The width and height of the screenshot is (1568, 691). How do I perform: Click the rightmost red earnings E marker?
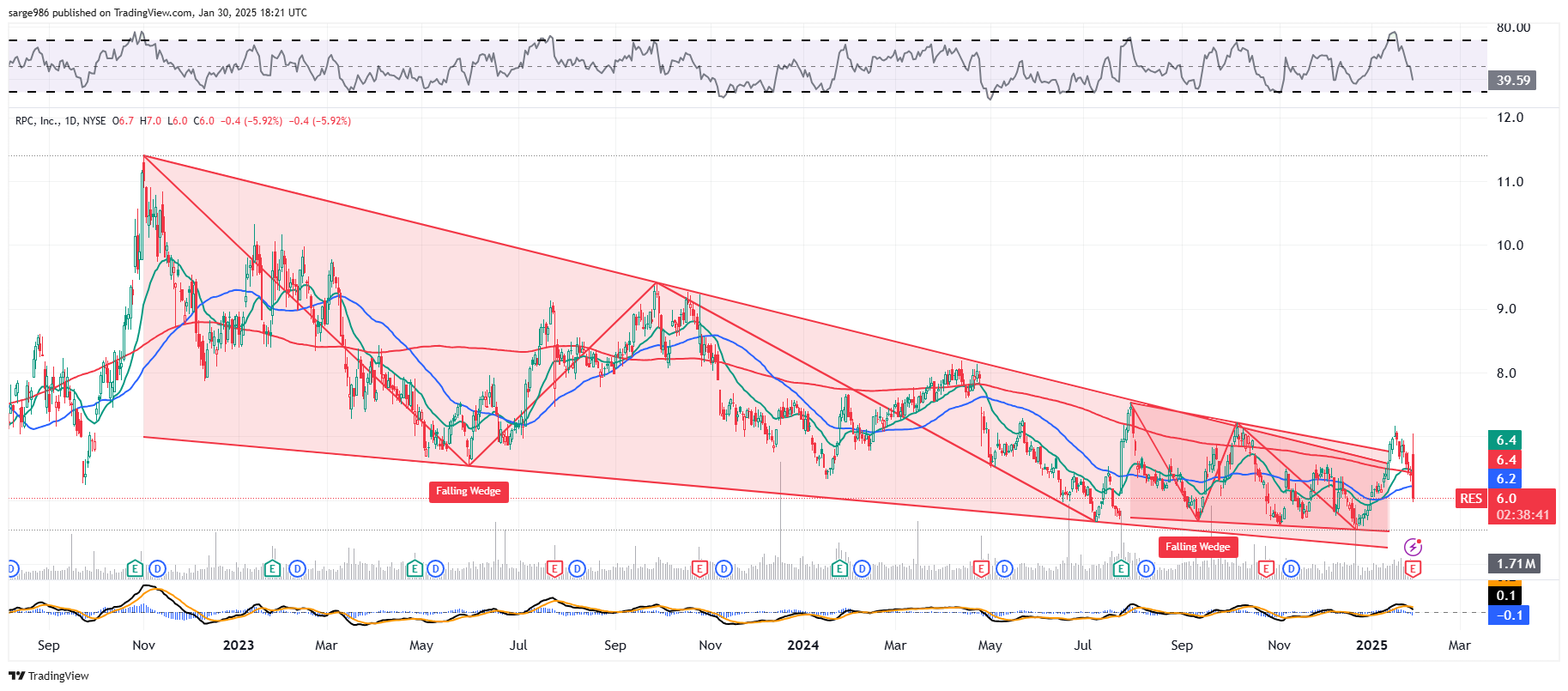(x=1413, y=568)
